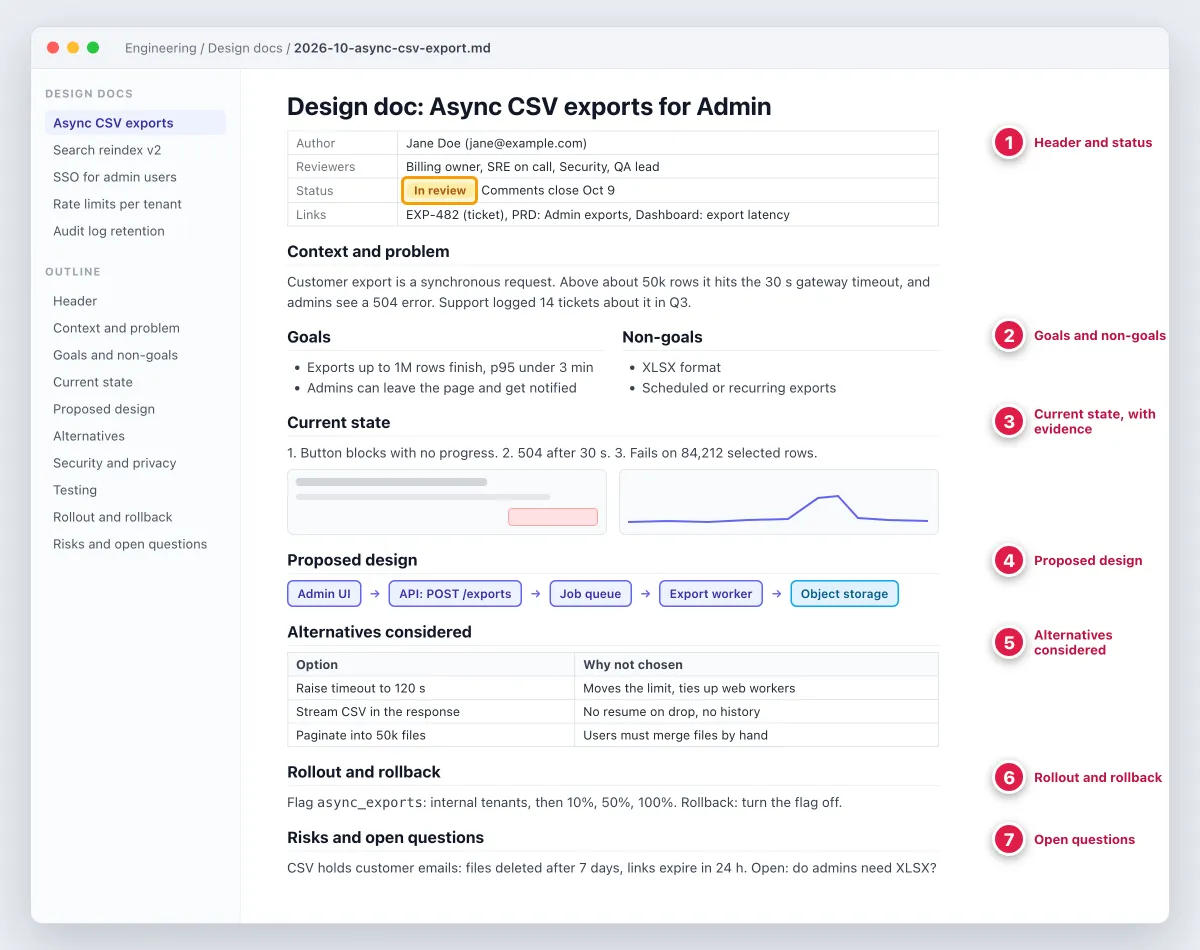Click the Export worker node
1200x950 pixels.
[711, 594]
